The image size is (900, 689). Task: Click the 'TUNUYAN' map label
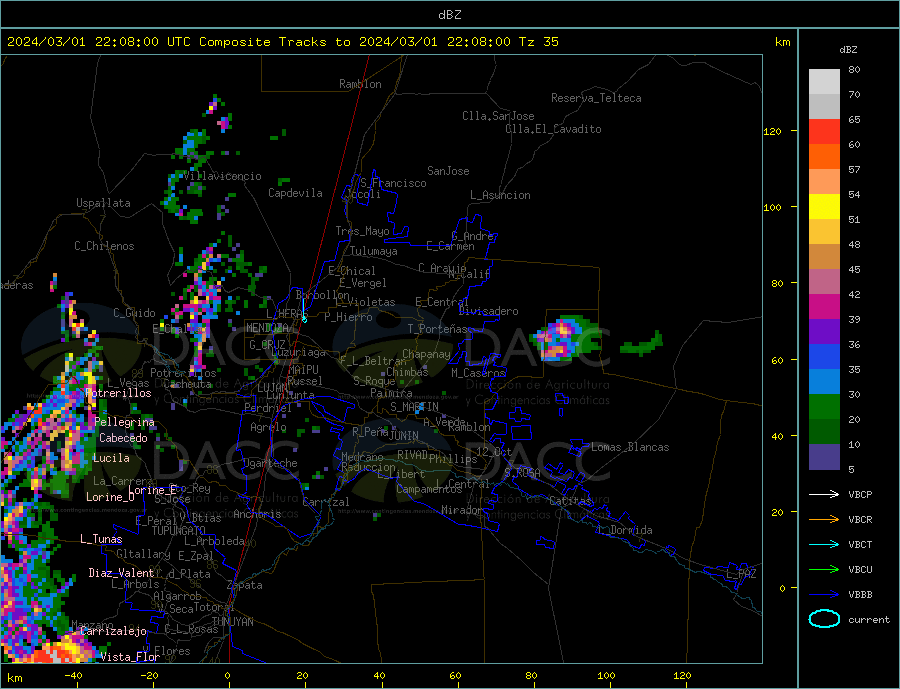(232, 622)
